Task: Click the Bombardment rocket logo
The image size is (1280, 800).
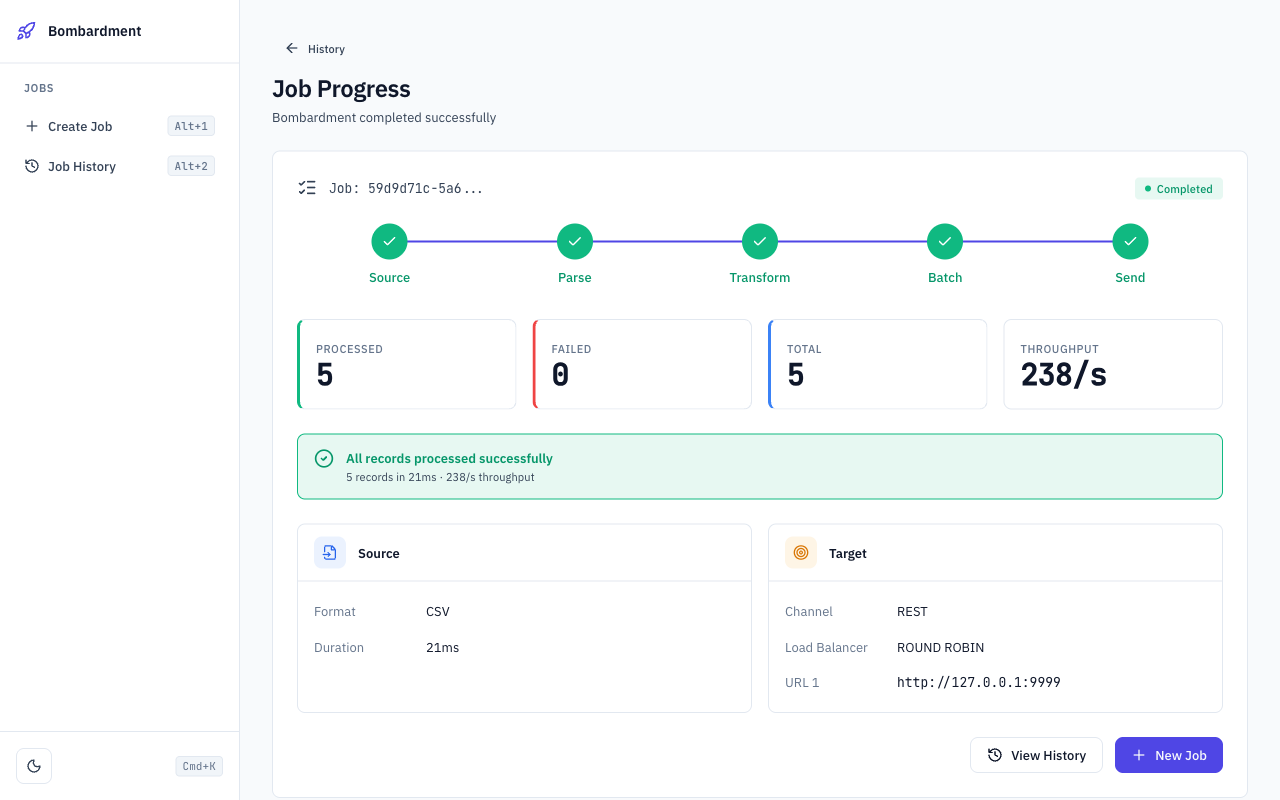Action: pyautogui.click(x=25, y=31)
